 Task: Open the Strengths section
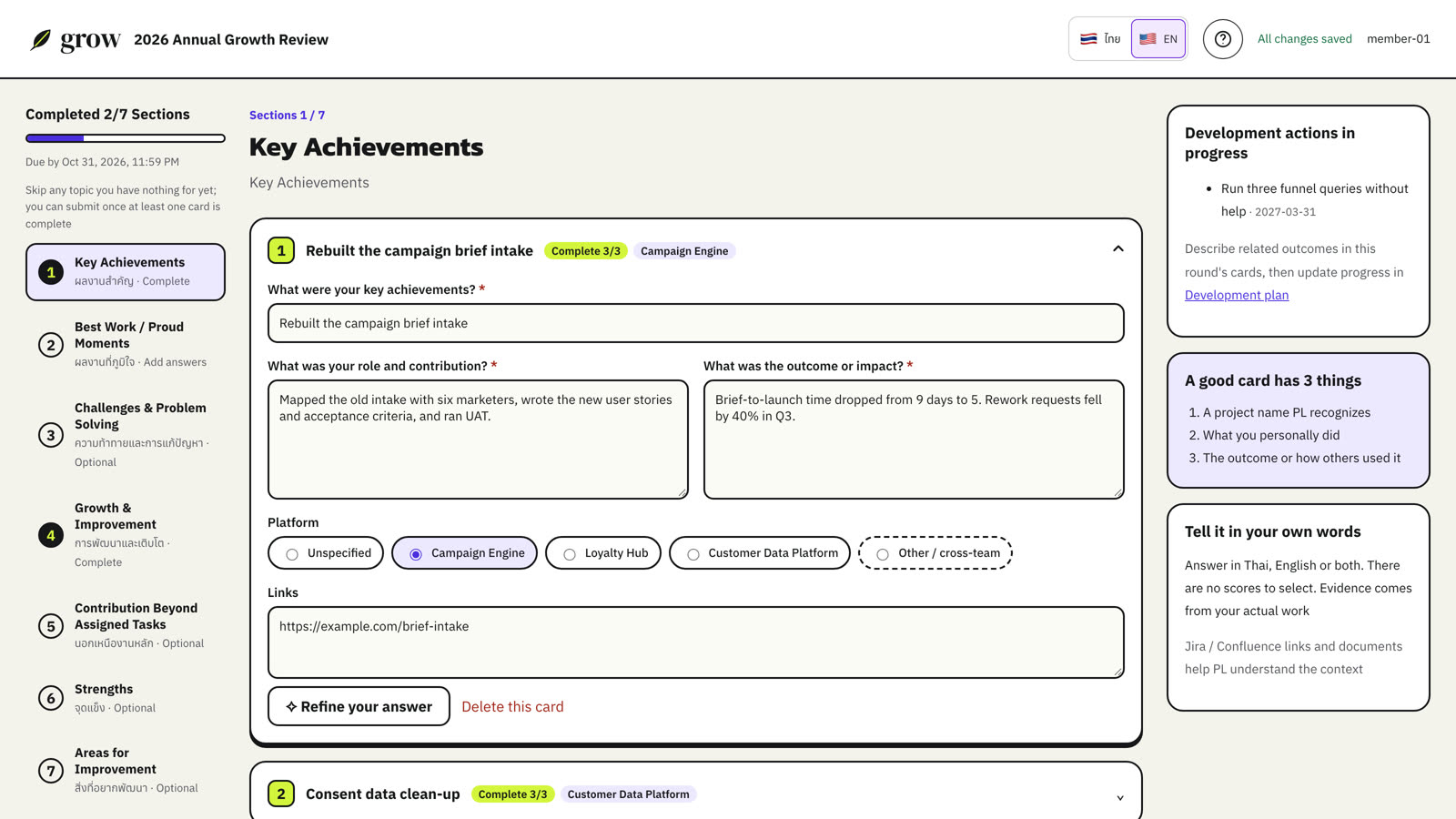tap(126, 698)
